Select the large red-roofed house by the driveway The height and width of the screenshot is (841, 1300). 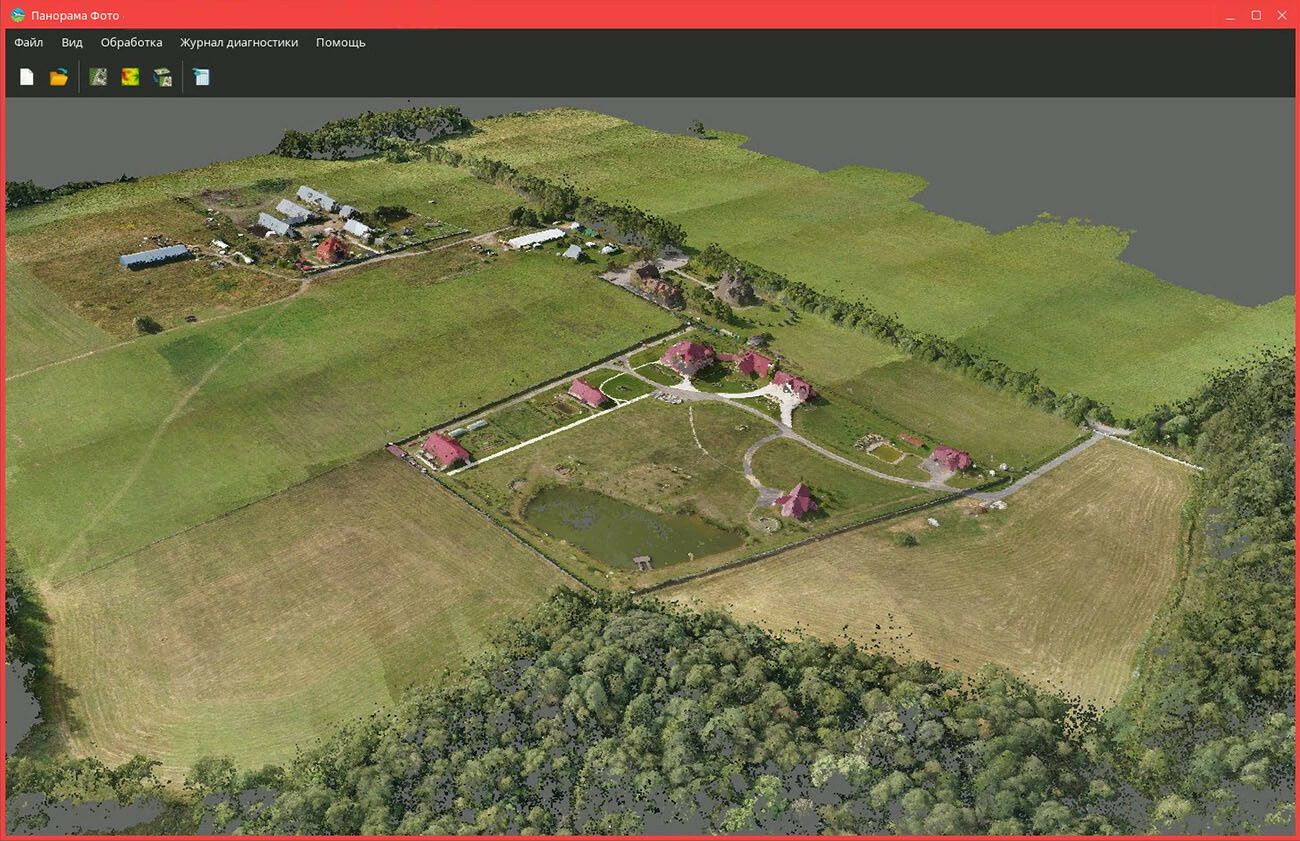[x=687, y=355]
